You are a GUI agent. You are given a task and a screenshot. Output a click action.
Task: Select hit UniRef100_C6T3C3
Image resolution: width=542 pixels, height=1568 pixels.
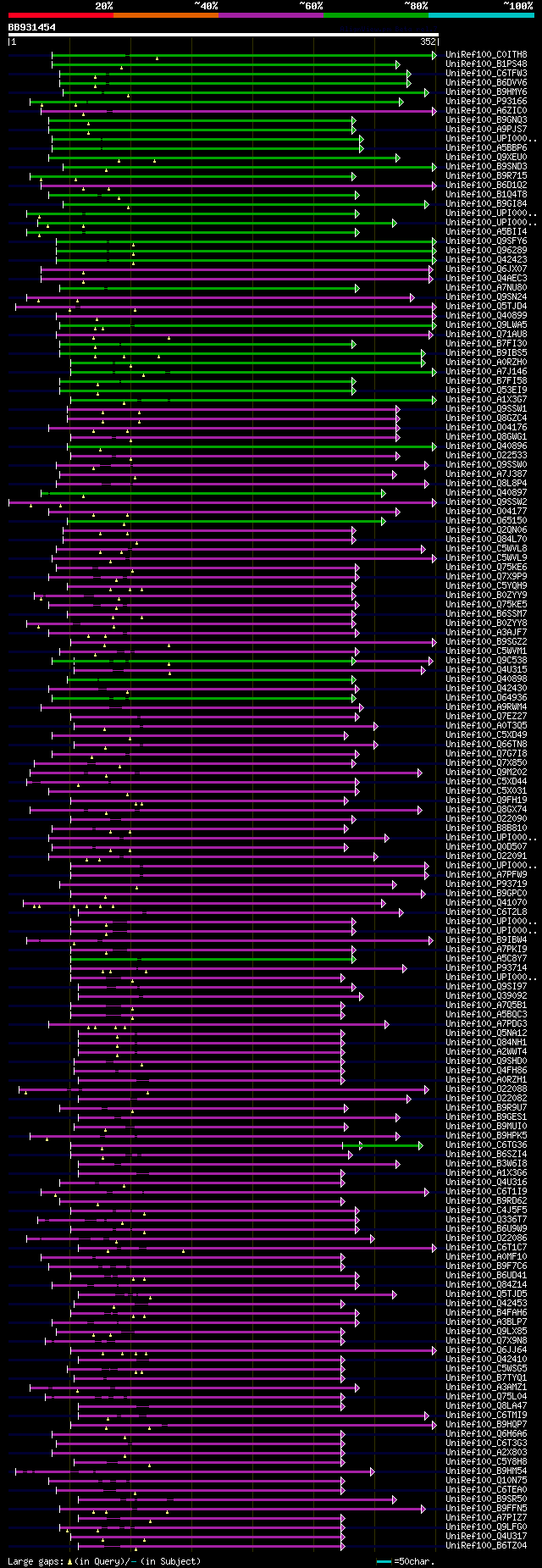486,1443
